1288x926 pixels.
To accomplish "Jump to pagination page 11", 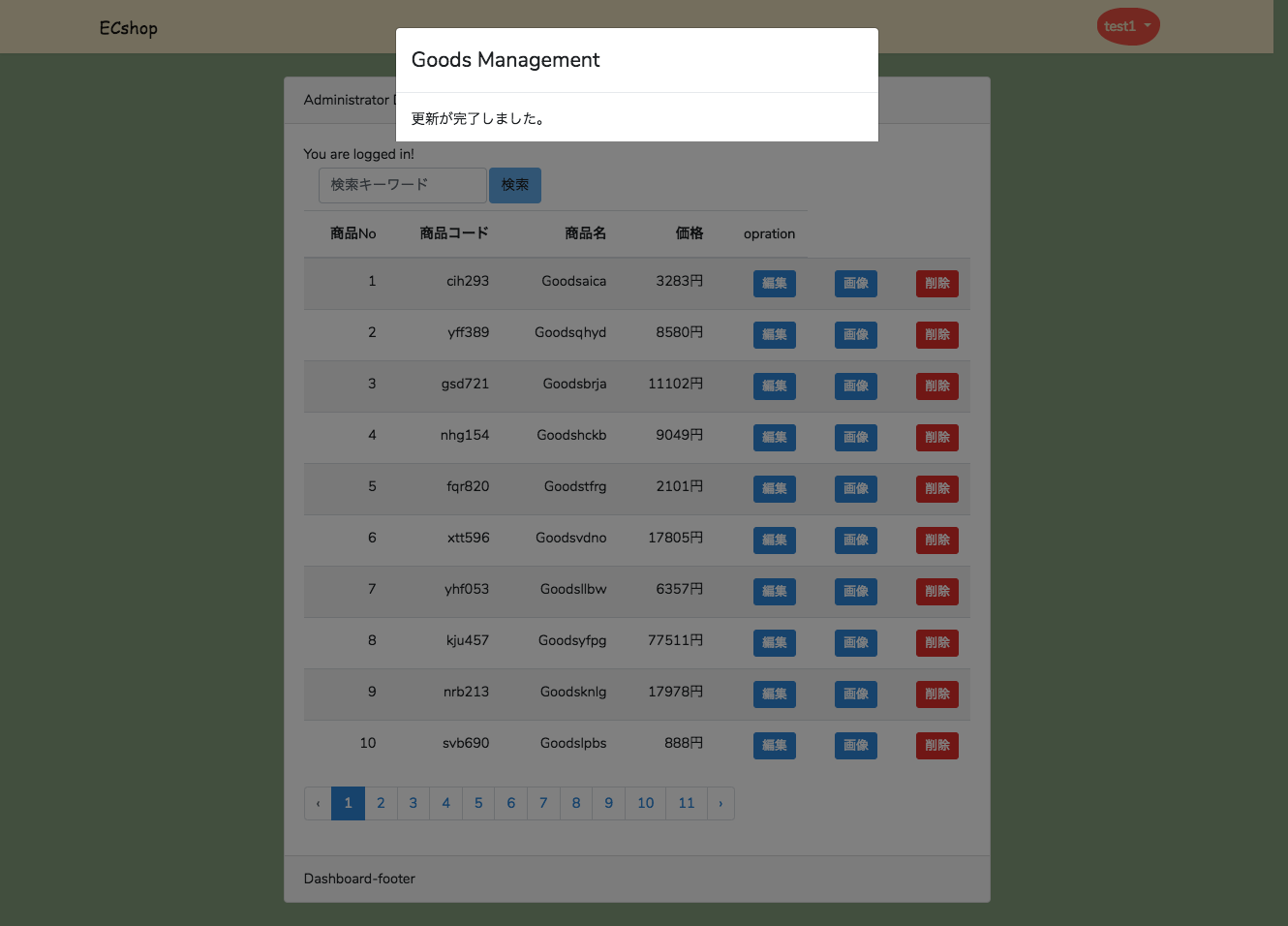I will (x=687, y=803).
